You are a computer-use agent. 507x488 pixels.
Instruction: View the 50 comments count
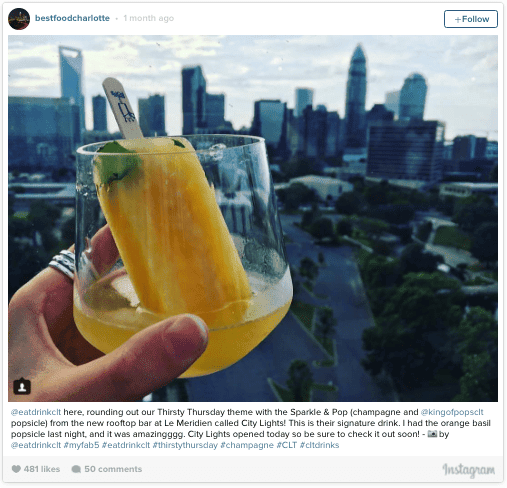(x=113, y=469)
